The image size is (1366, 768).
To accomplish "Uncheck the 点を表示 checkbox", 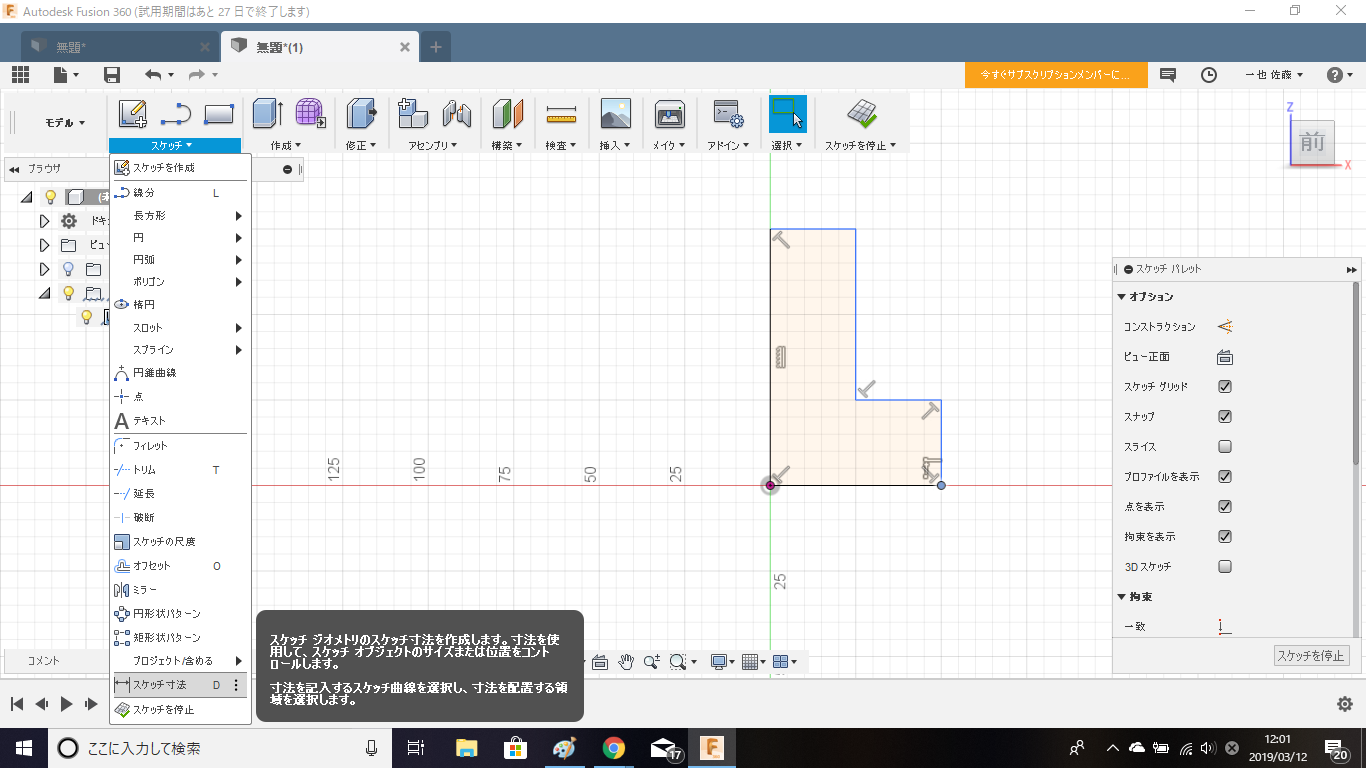I will [1225, 507].
